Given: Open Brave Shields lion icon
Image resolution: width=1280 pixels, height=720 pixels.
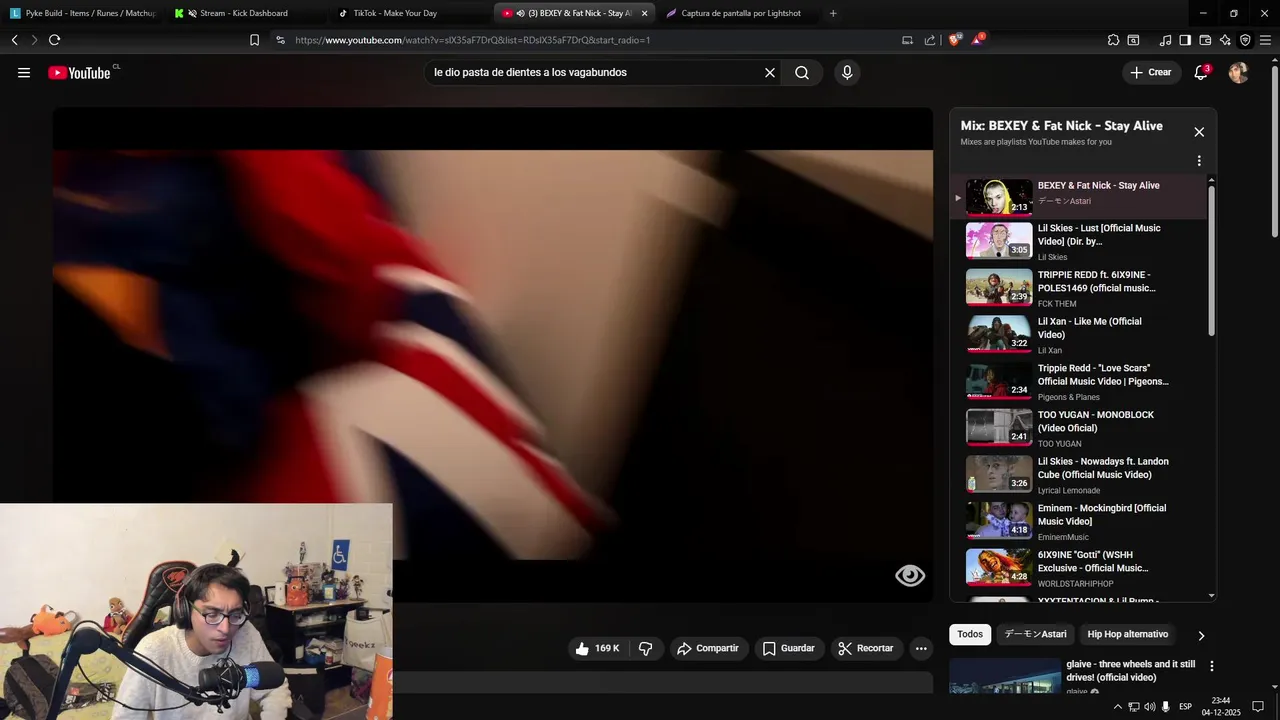Looking at the screenshot, I should click(955, 40).
